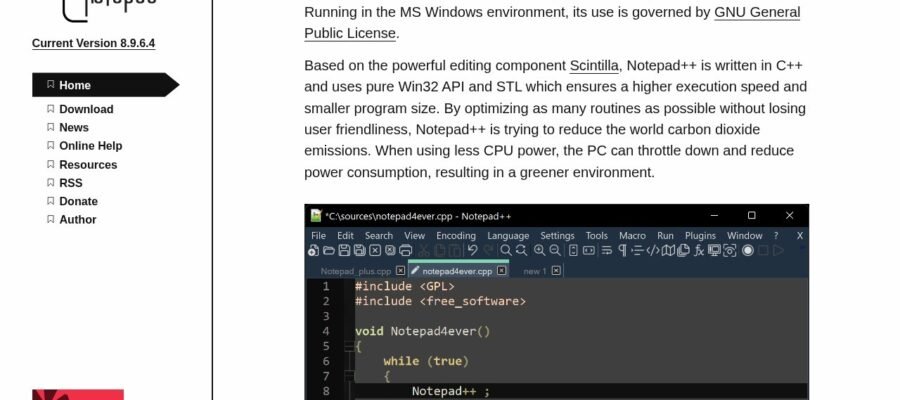Image resolution: width=900 pixels, height=400 pixels.
Task: Click the New file icon in Notepad++ toolbar
Action: click(x=313, y=250)
